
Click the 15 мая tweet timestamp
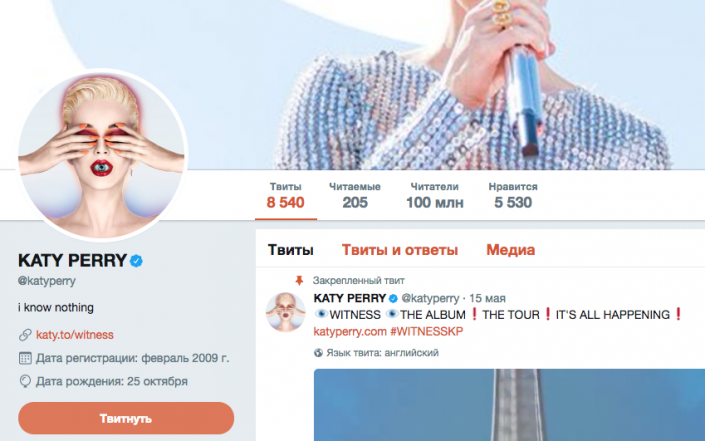tap(489, 298)
